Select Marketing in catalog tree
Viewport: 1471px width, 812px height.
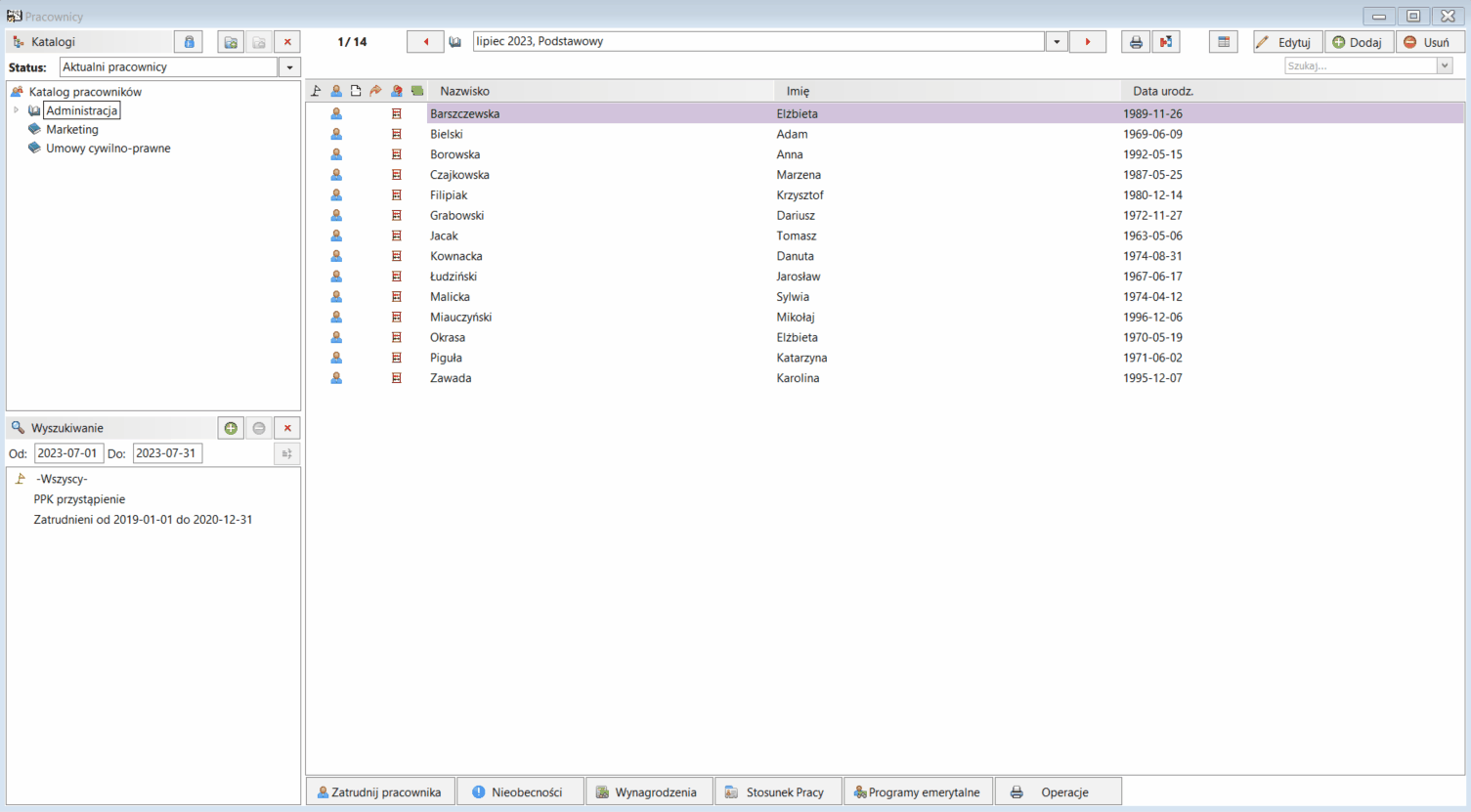pyautogui.click(x=72, y=129)
